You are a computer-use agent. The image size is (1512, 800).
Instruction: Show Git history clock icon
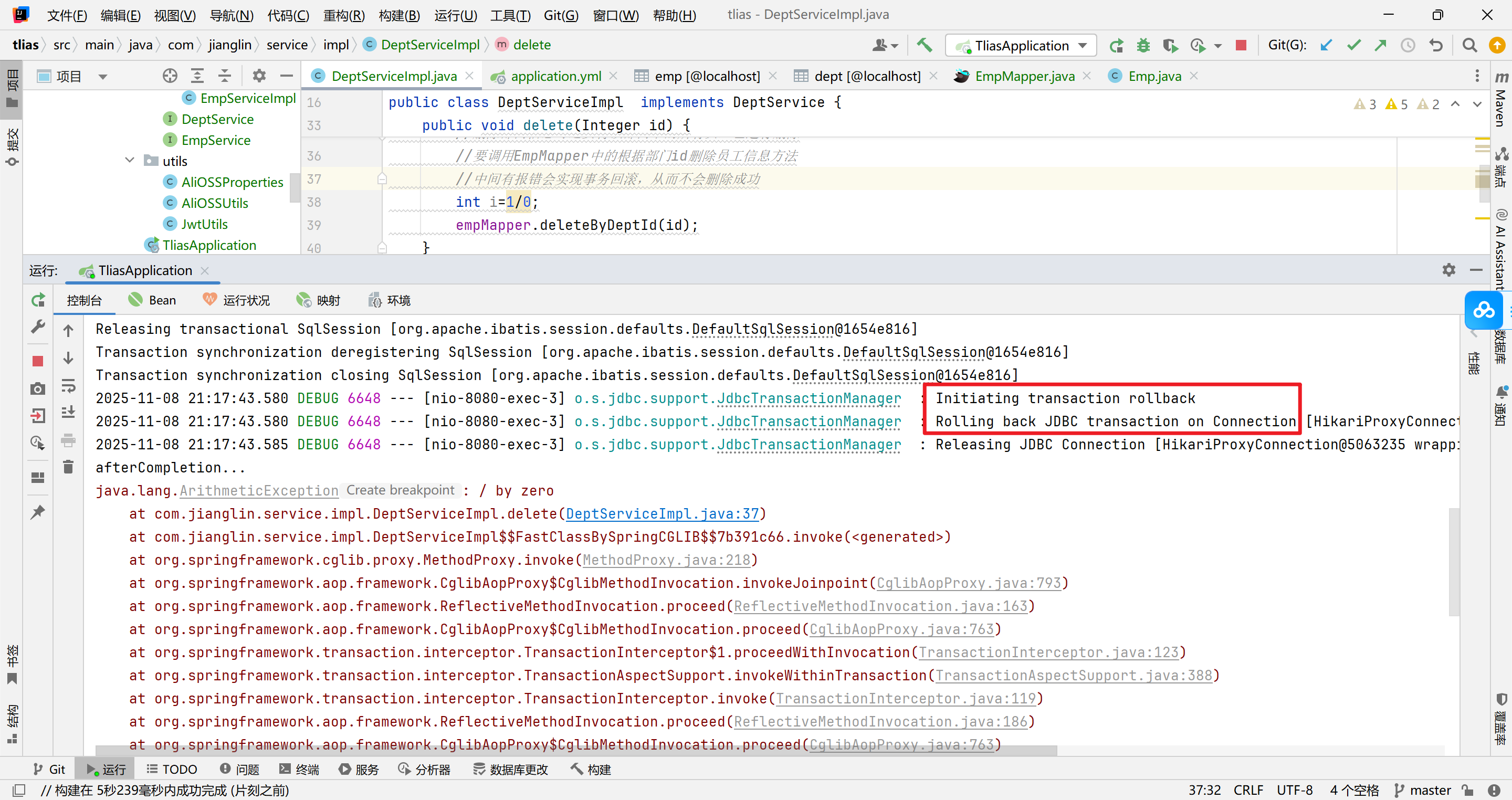[1408, 45]
